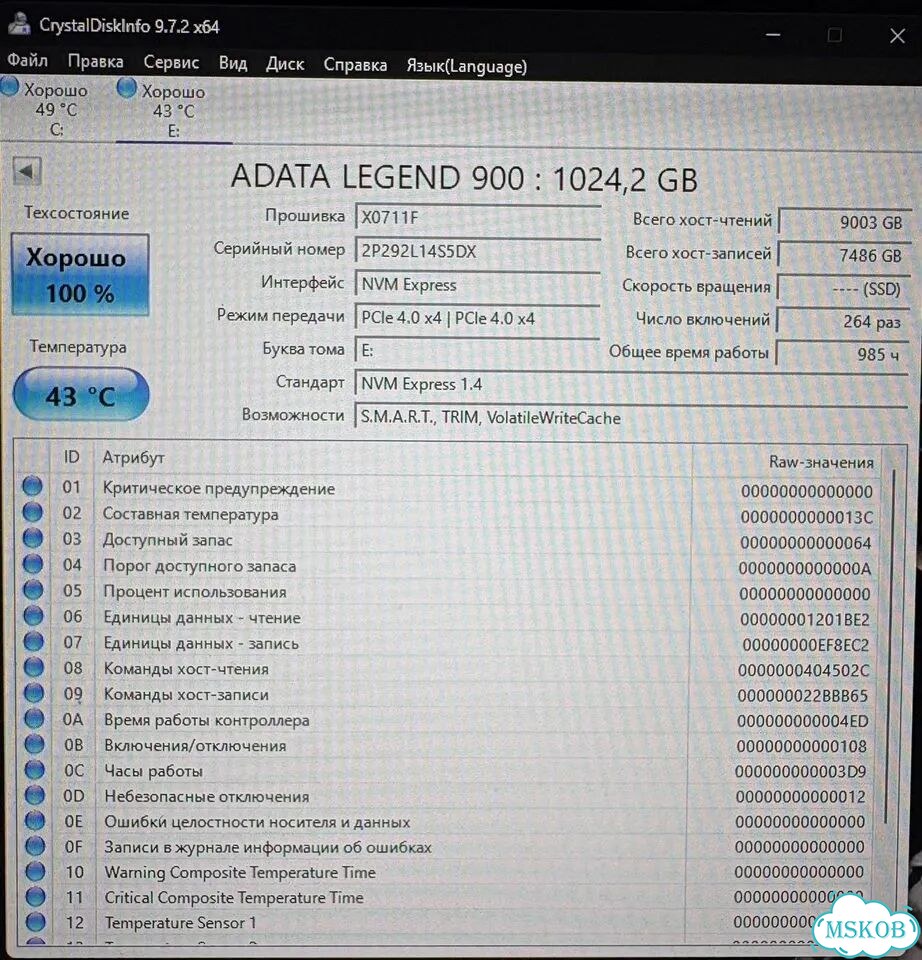Click status icon of attribute 01
This screenshot has width=922, height=960.
tap(32, 486)
